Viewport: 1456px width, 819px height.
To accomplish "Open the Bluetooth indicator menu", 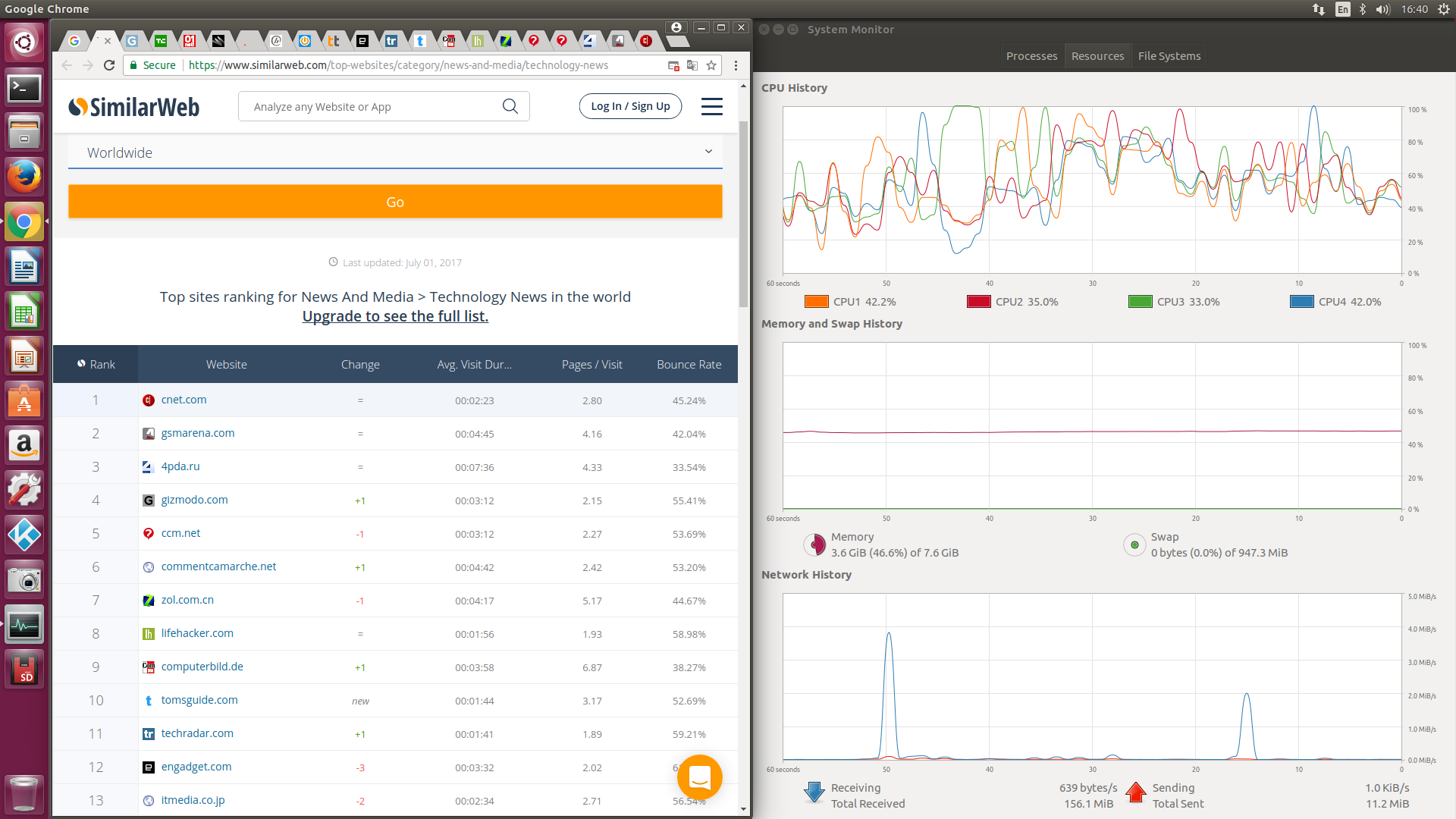I will 1363,9.
